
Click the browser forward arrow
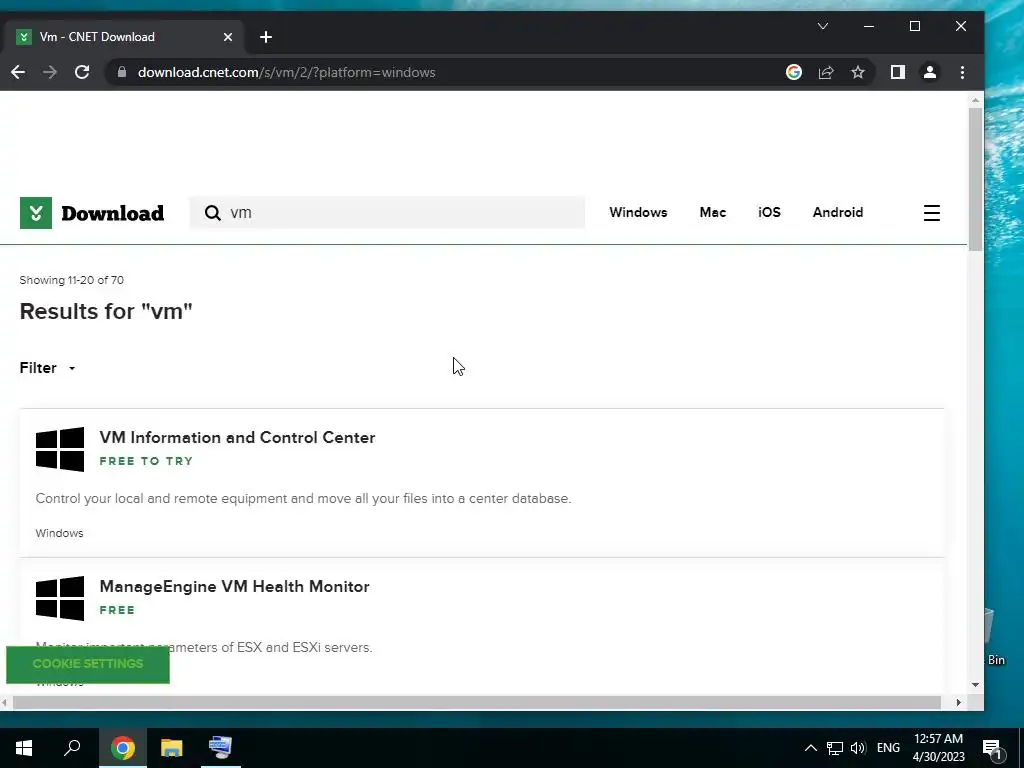[x=50, y=72]
